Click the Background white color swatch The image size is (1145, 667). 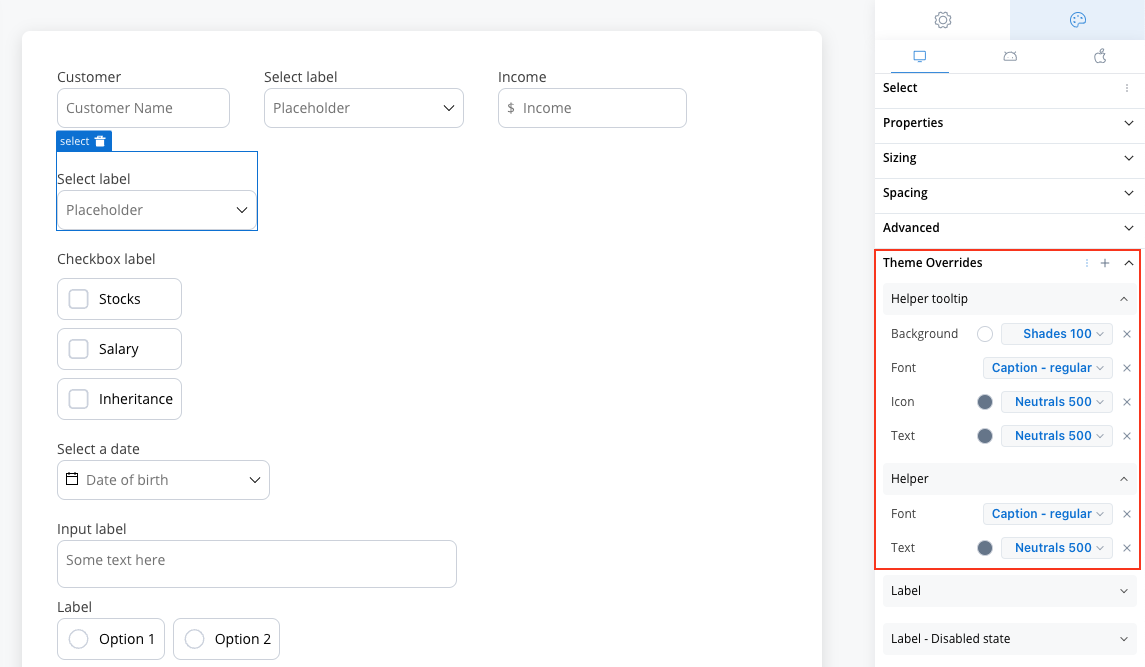985,334
